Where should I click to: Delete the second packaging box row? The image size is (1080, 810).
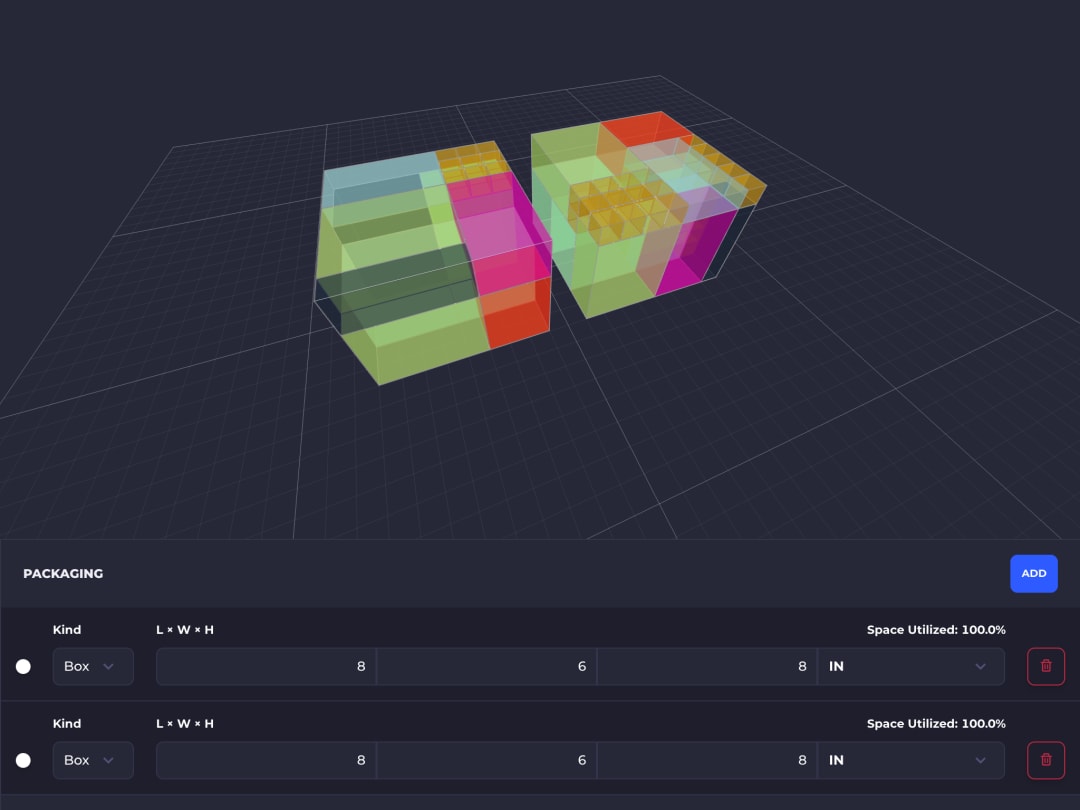(x=1046, y=760)
